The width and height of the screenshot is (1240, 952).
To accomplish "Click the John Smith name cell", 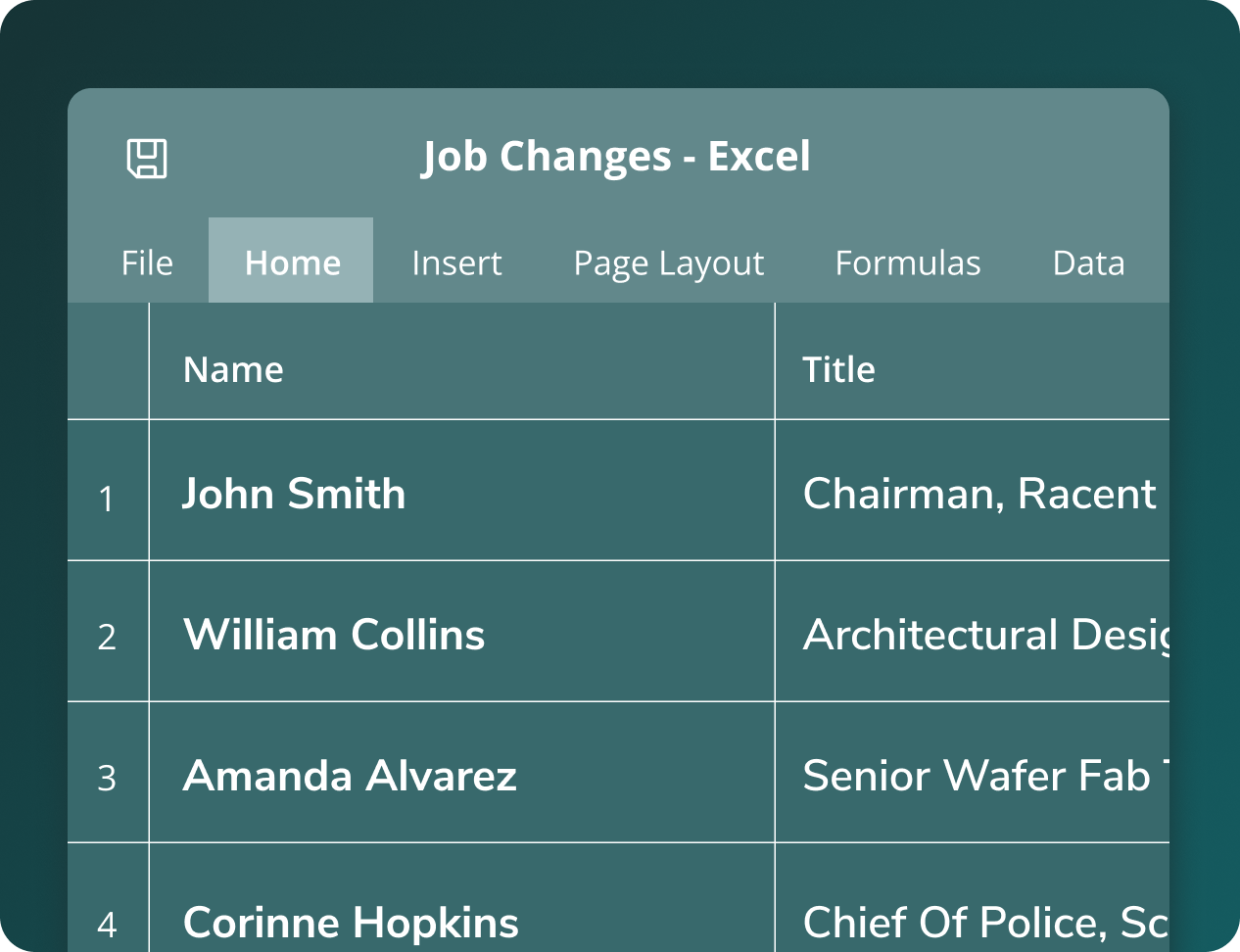I will tap(460, 493).
